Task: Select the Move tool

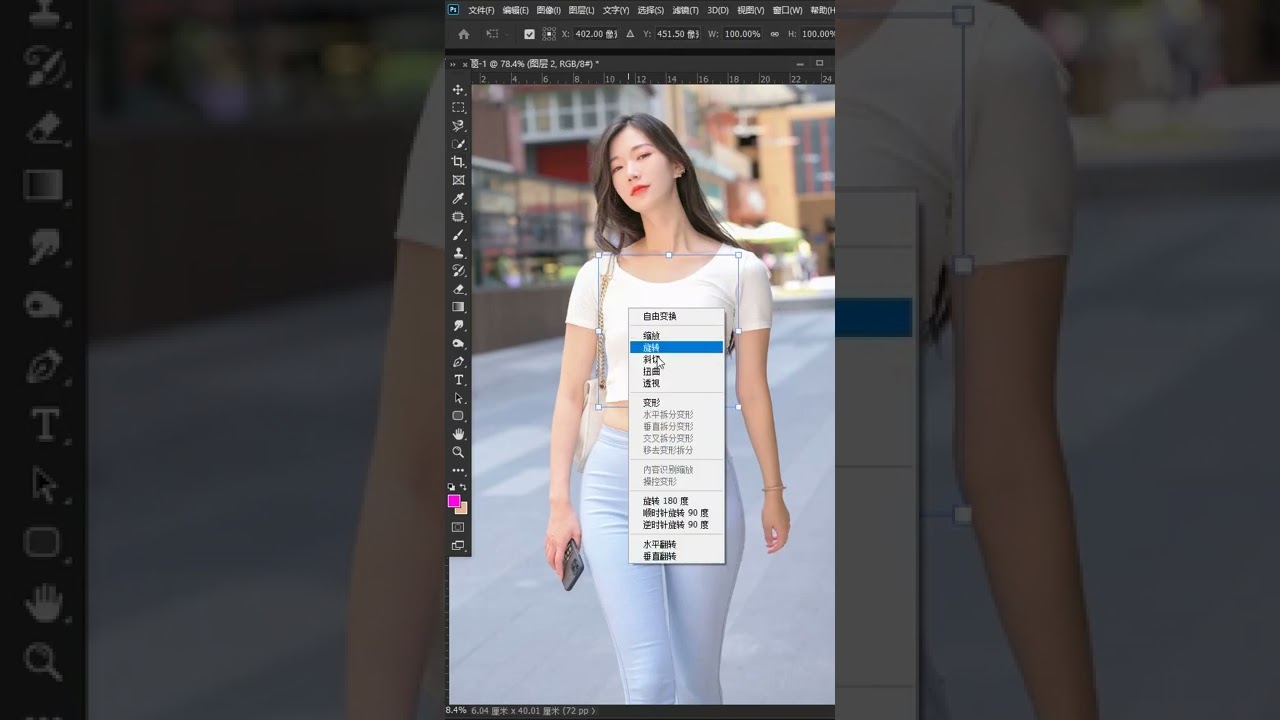Action: pos(458,90)
